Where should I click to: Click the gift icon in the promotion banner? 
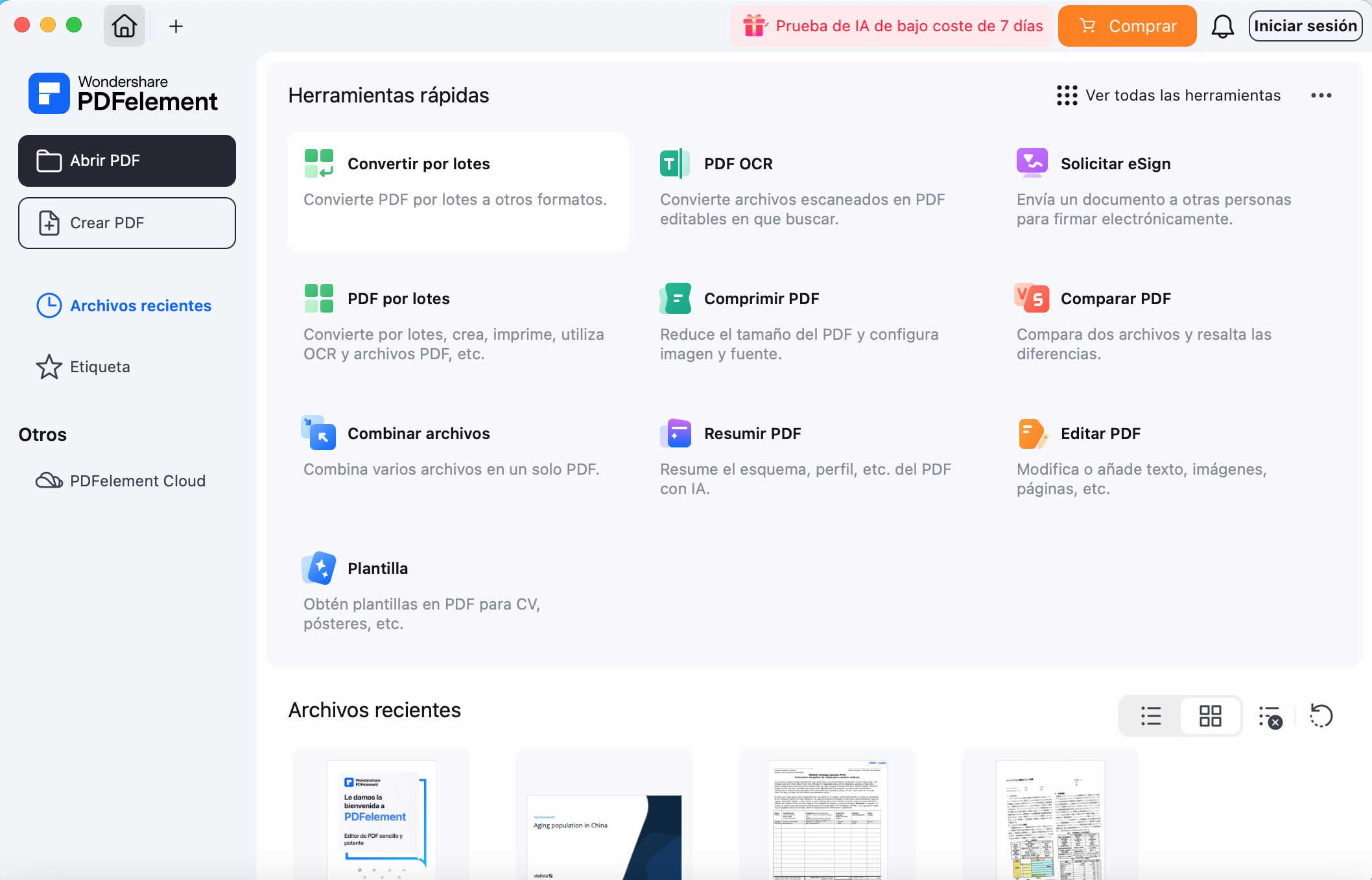(755, 26)
